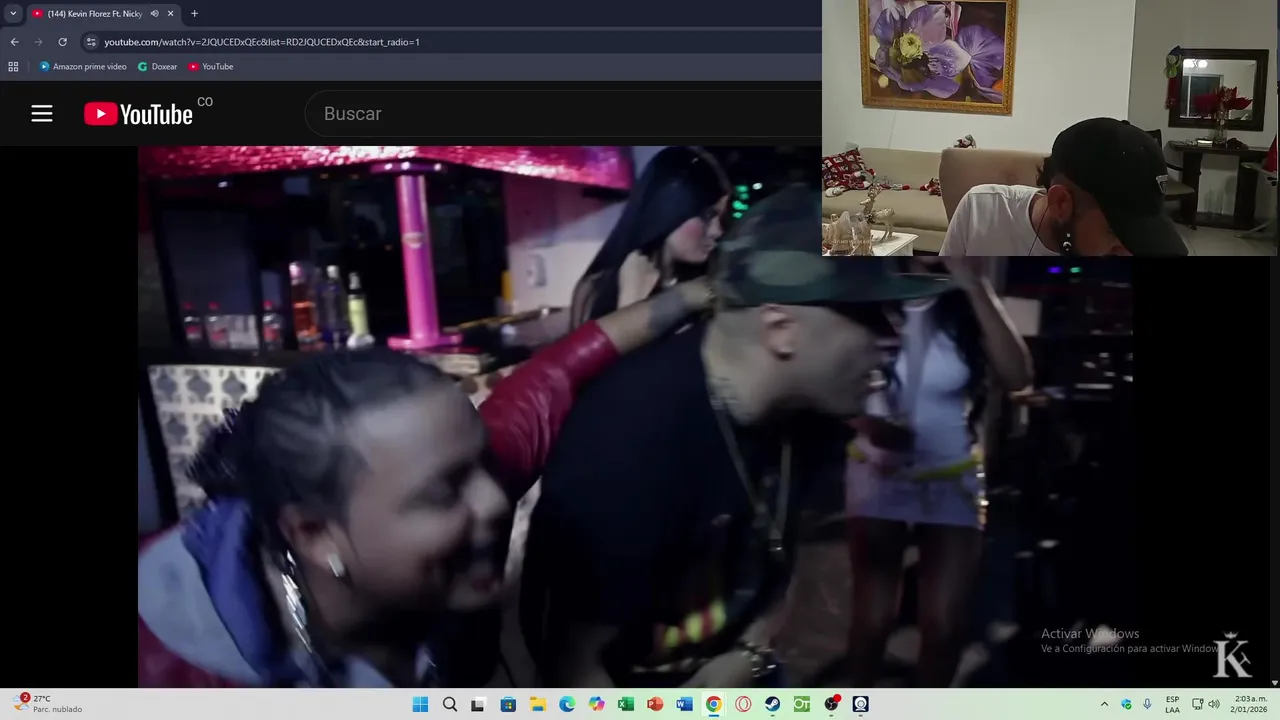Open Doxear bookmark
1280x720 pixels.
(157, 67)
